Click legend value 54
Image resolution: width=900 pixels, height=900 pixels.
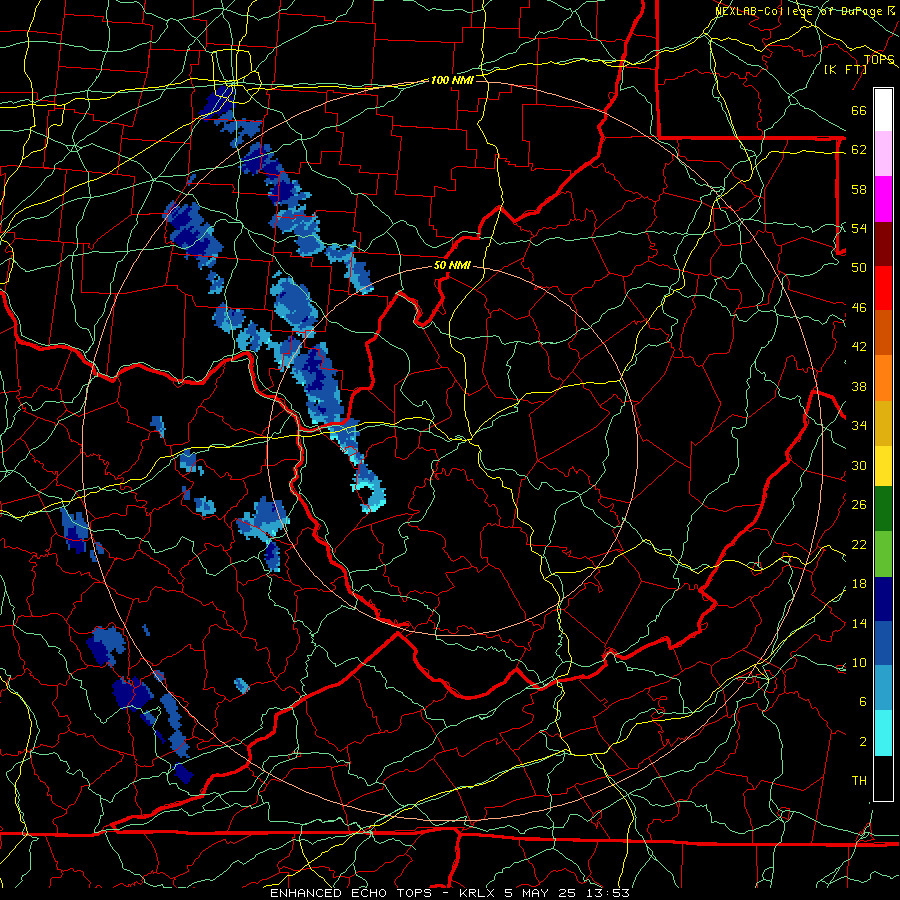pos(859,228)
